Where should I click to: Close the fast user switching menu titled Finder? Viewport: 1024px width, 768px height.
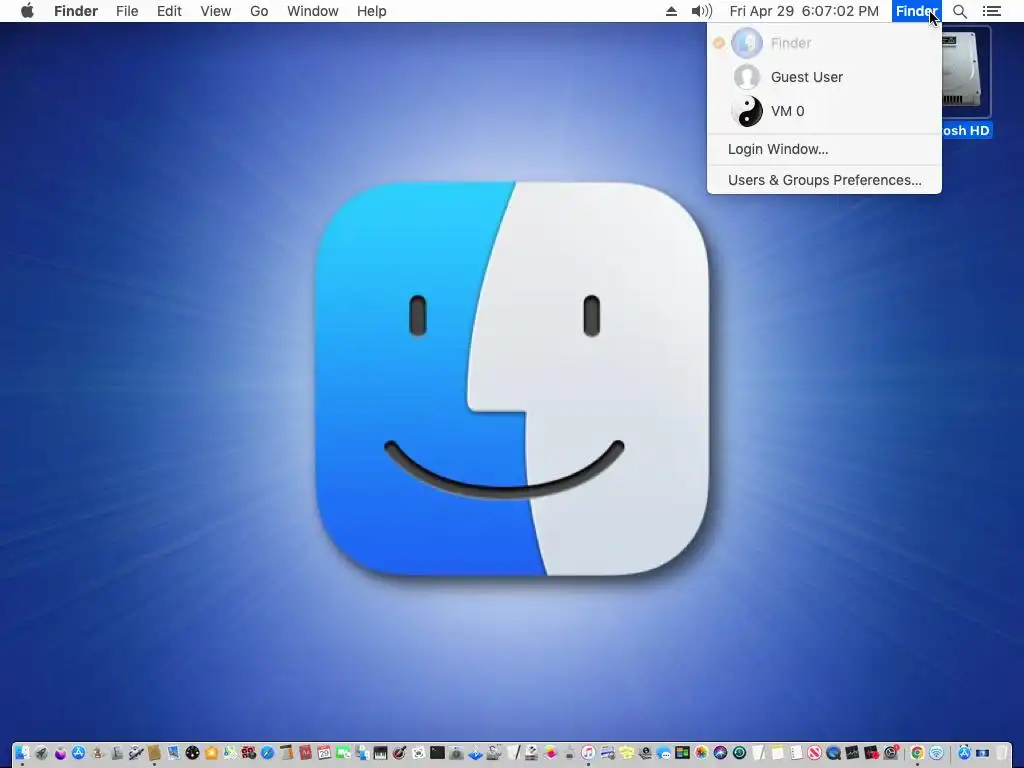(x=916, y=11)
